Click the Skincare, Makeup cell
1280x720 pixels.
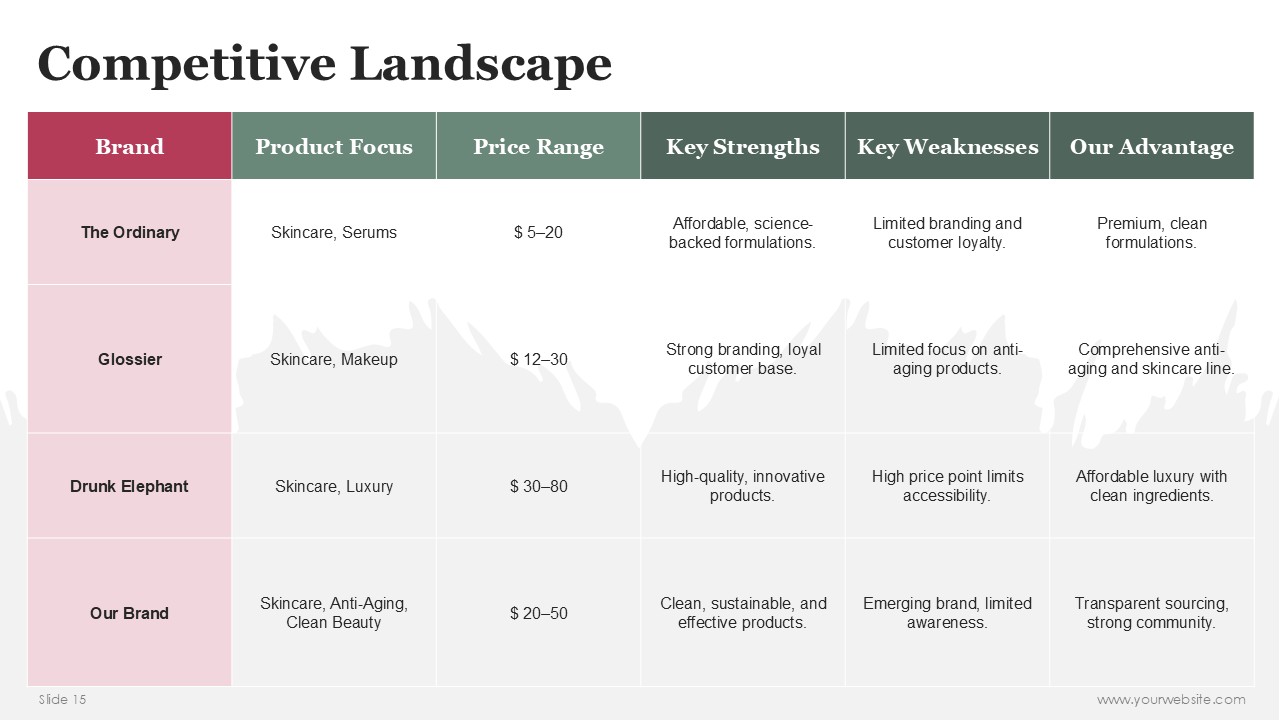tap(334, 359)
